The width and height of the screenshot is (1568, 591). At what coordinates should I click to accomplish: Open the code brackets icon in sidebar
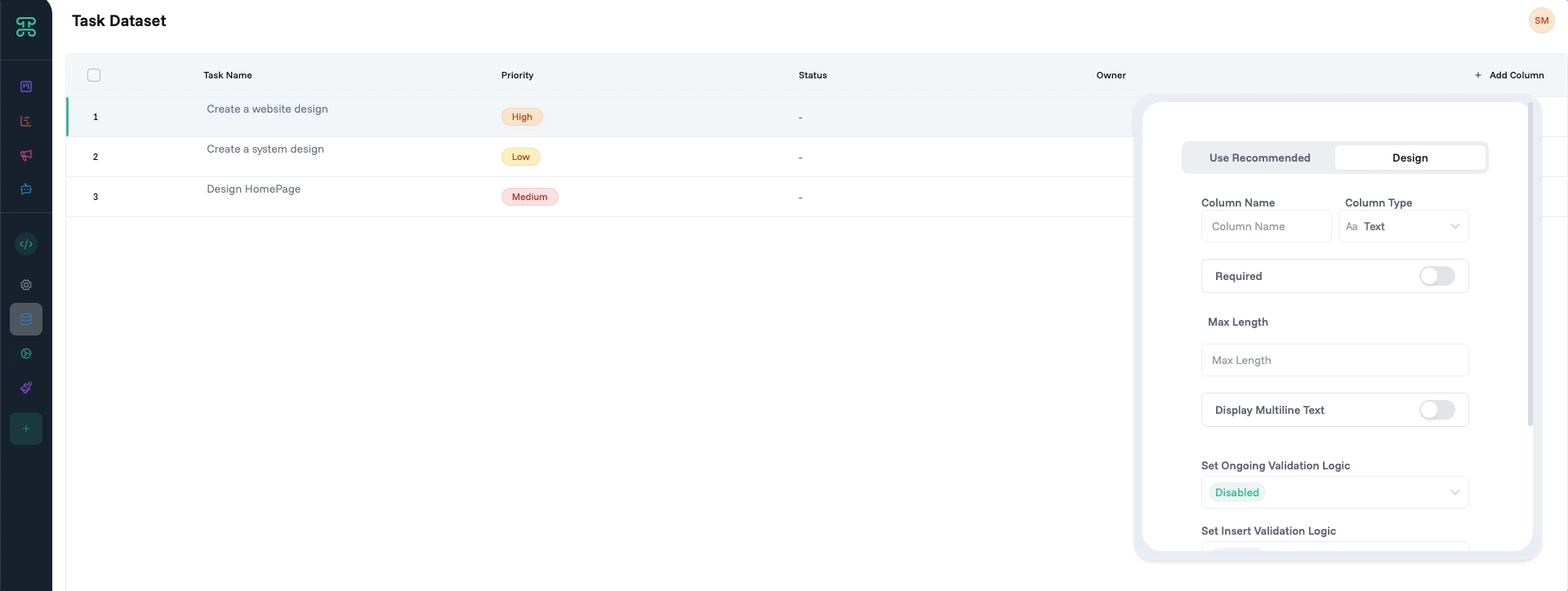(26, 244)
